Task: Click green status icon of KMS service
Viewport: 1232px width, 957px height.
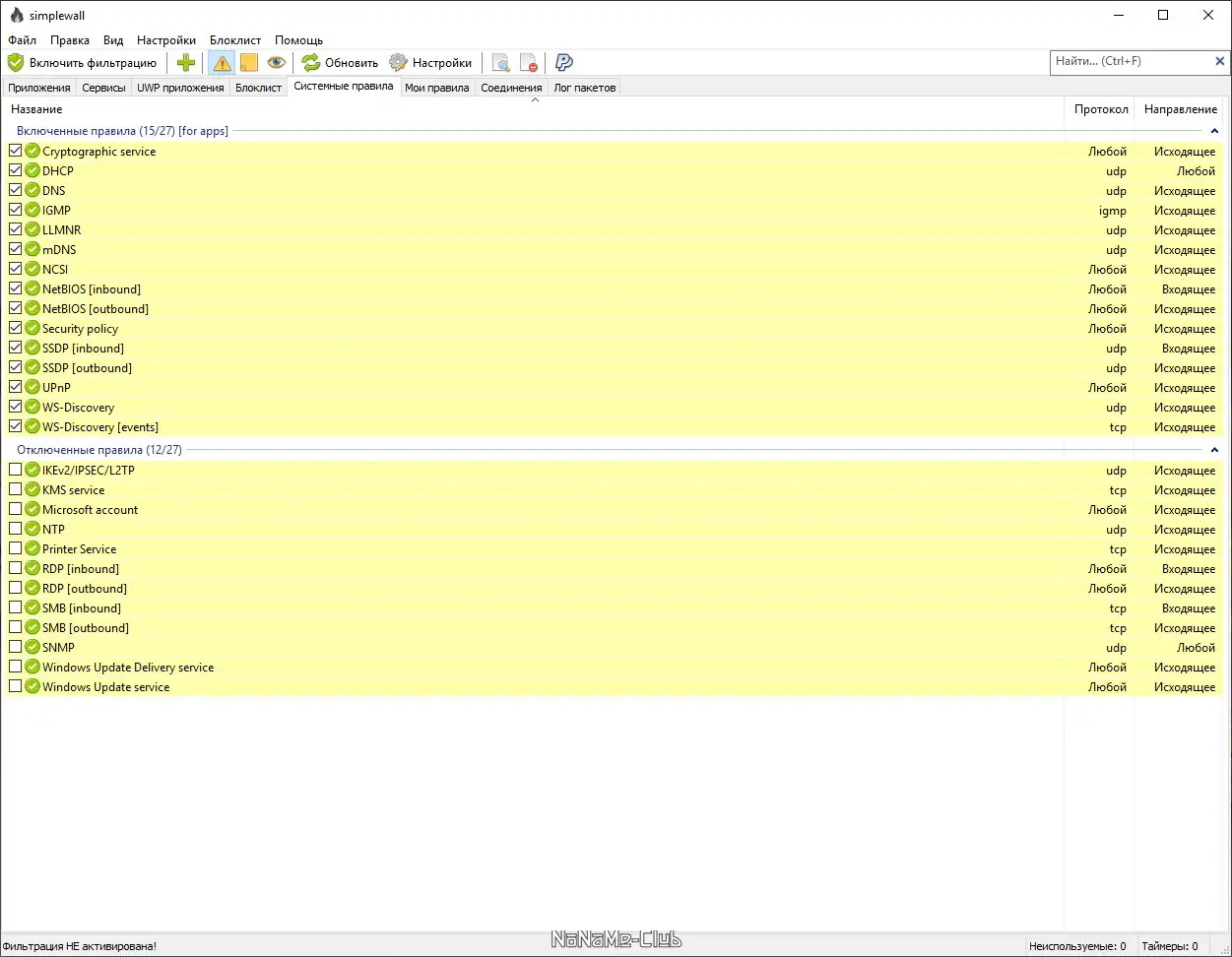Action: click(x=32, y=490)
